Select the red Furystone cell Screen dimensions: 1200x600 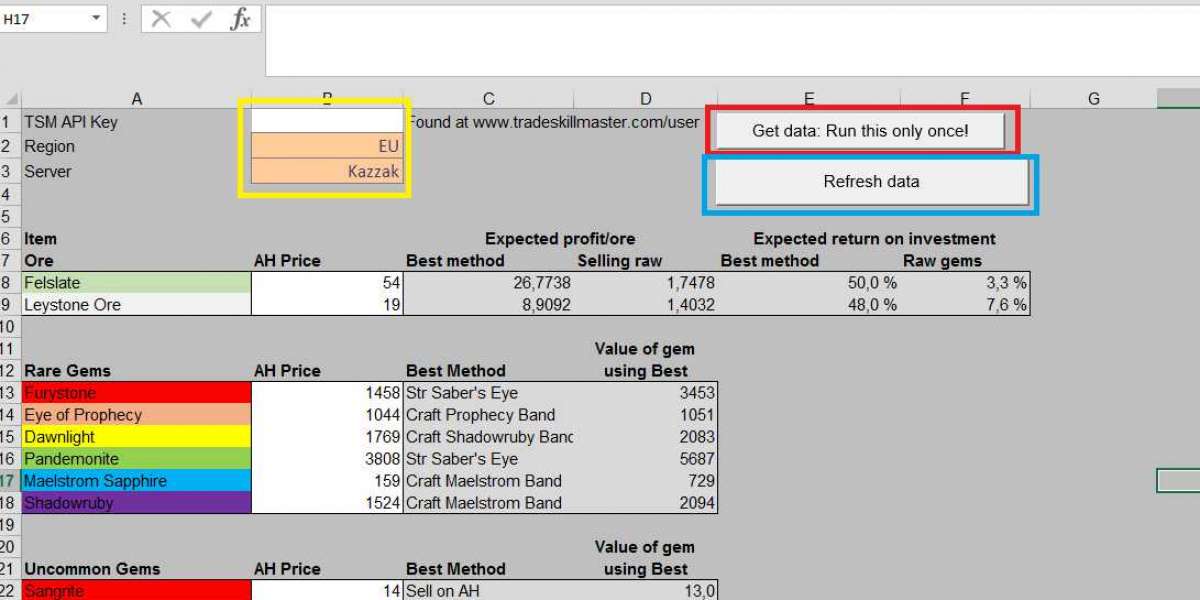click(136, 393)
